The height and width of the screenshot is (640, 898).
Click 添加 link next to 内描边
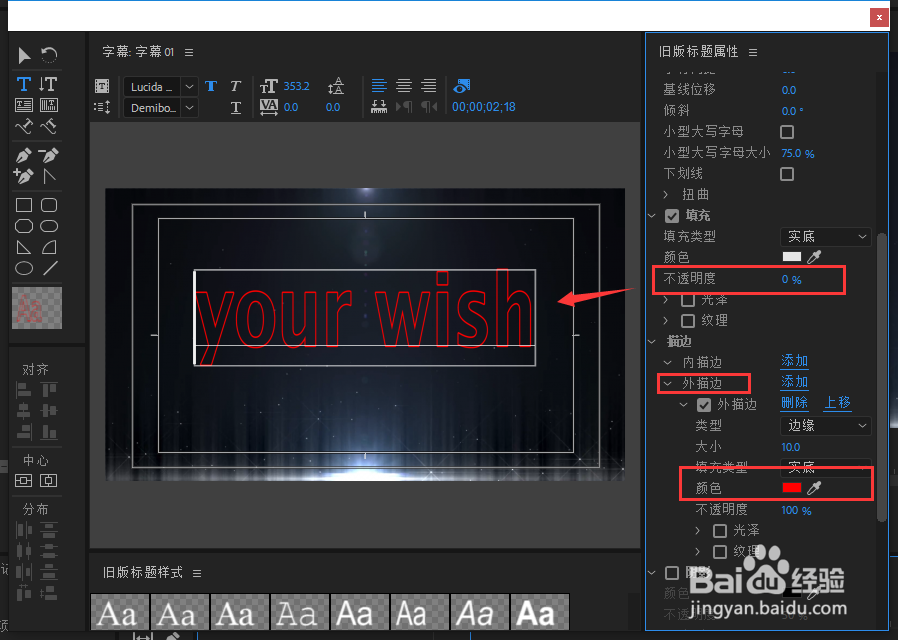coord(794,361)
